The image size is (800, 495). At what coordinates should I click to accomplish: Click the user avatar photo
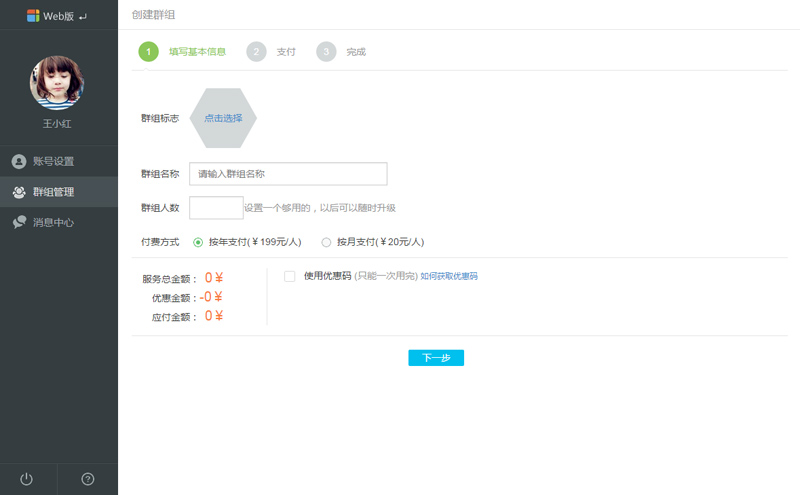tap(57, 82)
